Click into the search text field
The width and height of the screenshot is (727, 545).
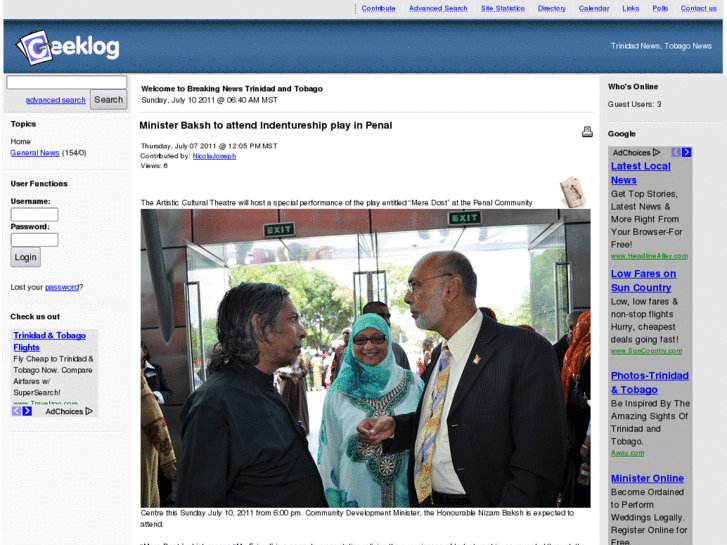tap(67, 83)
